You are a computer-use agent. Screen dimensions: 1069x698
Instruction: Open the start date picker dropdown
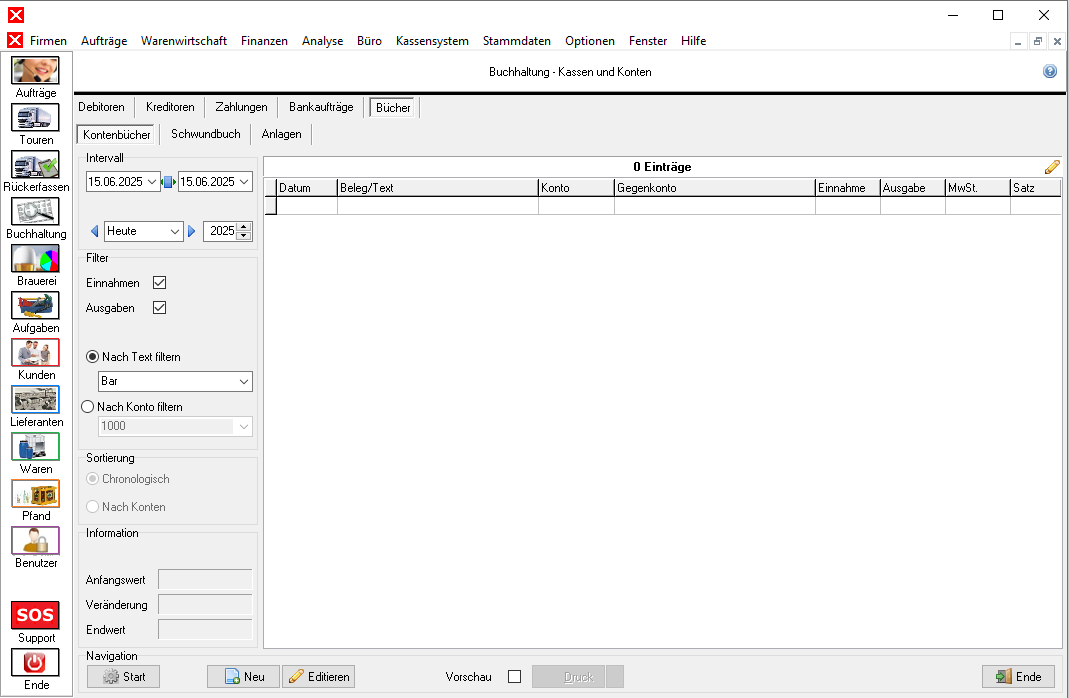[152, 182]
